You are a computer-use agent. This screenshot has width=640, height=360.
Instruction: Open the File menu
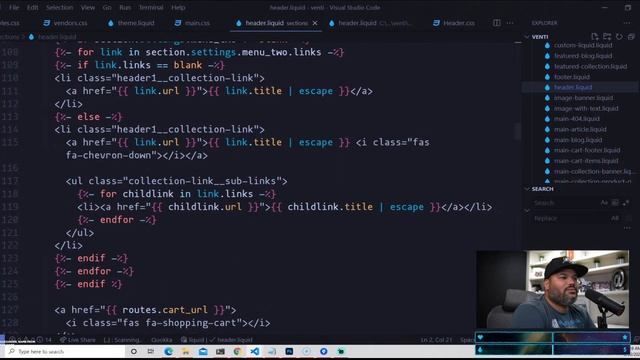click(14, 7)
